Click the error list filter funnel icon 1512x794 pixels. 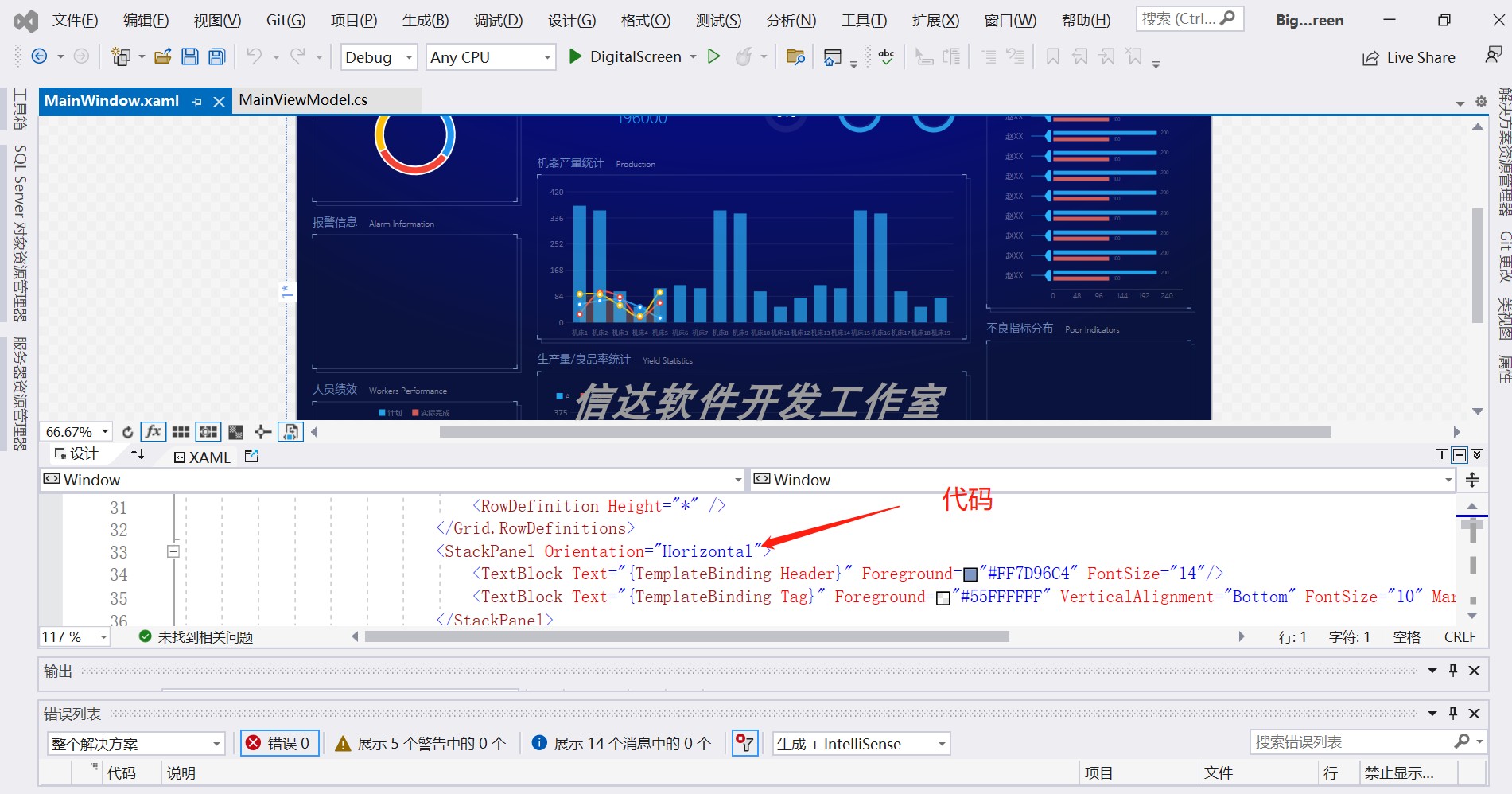[x=744, y=743]
